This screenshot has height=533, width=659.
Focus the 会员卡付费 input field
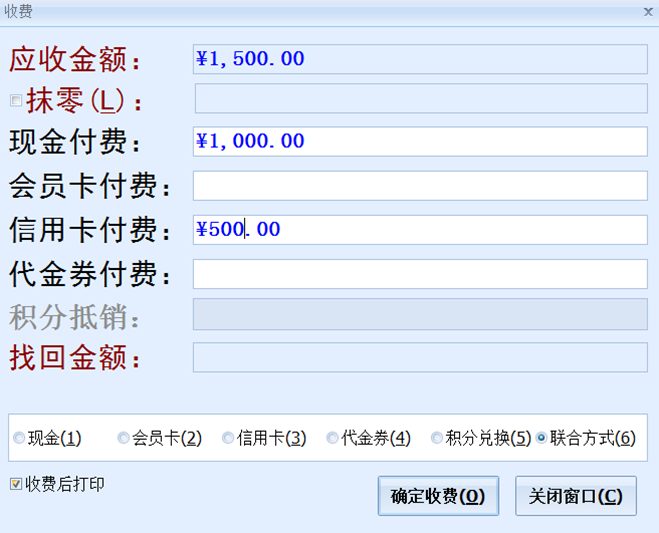[x=420, y=186]
